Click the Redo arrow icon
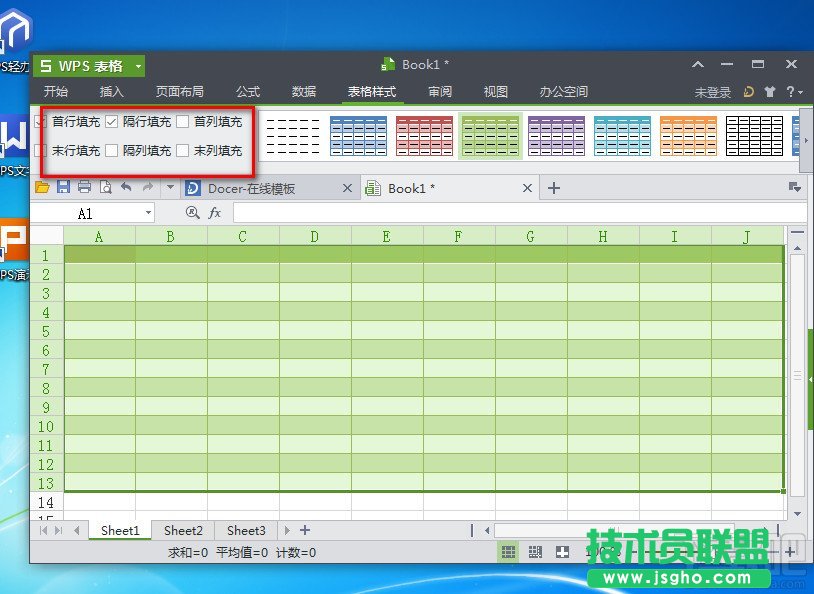The image size is (814, 594). click(147, 186)
